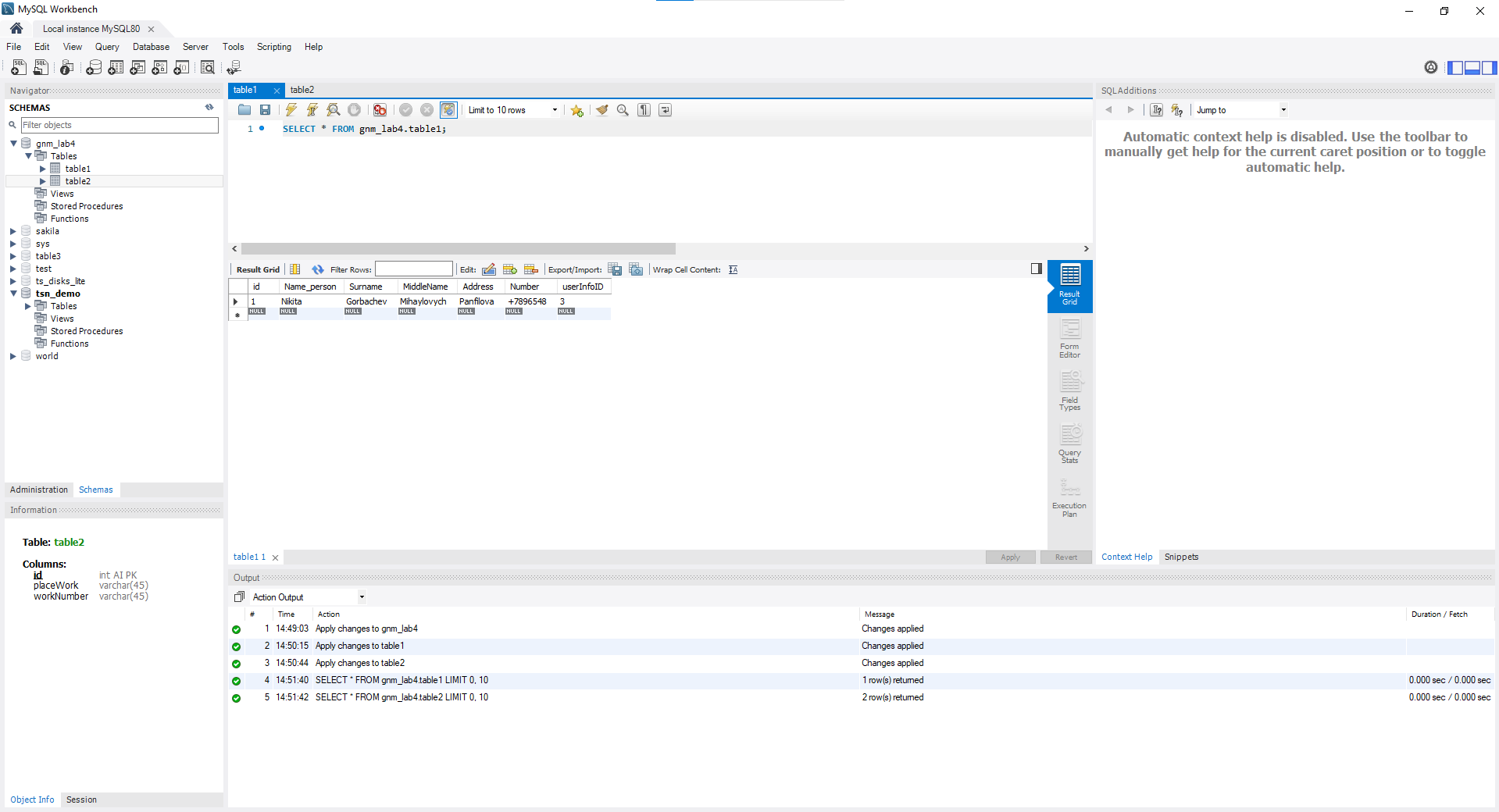Open a script file in the editor
1499x812 pixels.
tap(244, 110)
